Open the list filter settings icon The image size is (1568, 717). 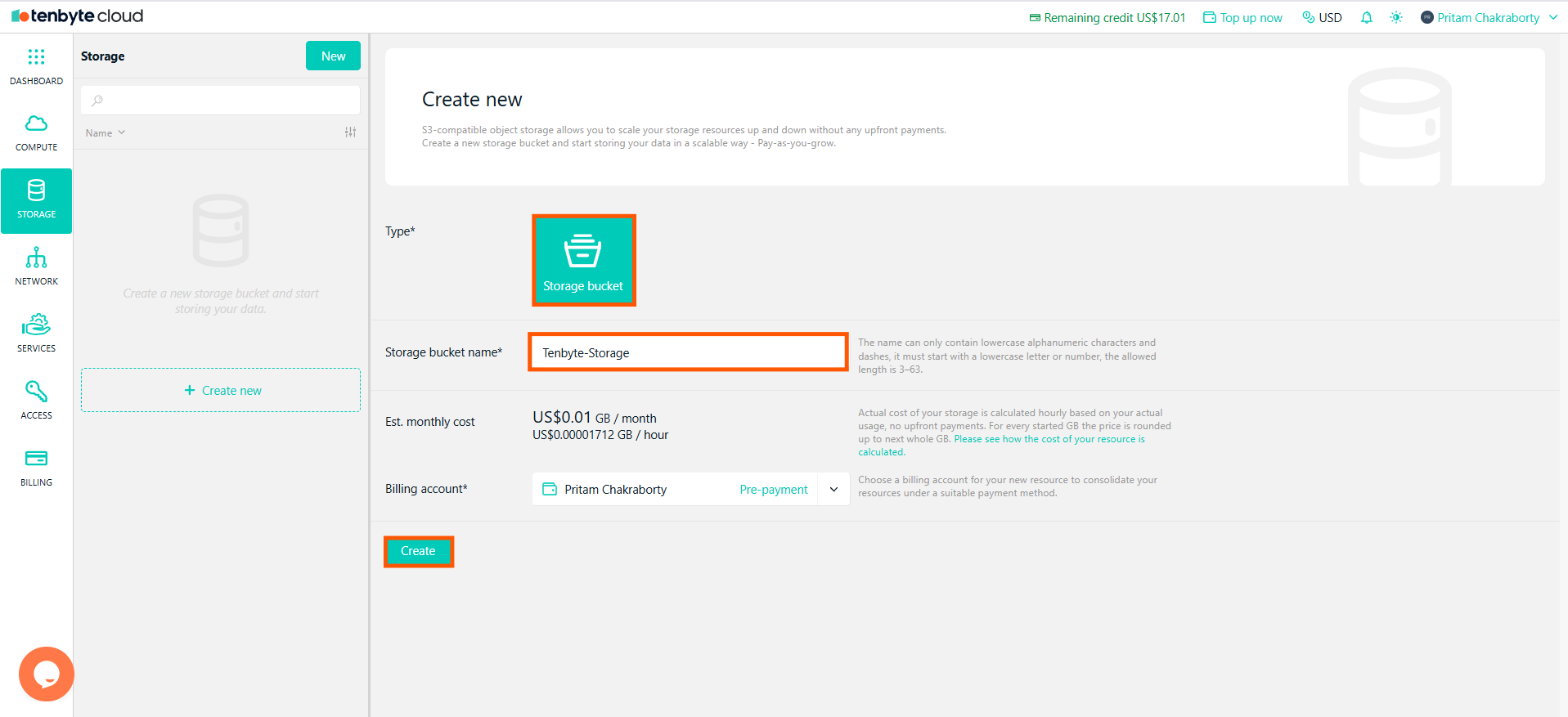(350, 132)
